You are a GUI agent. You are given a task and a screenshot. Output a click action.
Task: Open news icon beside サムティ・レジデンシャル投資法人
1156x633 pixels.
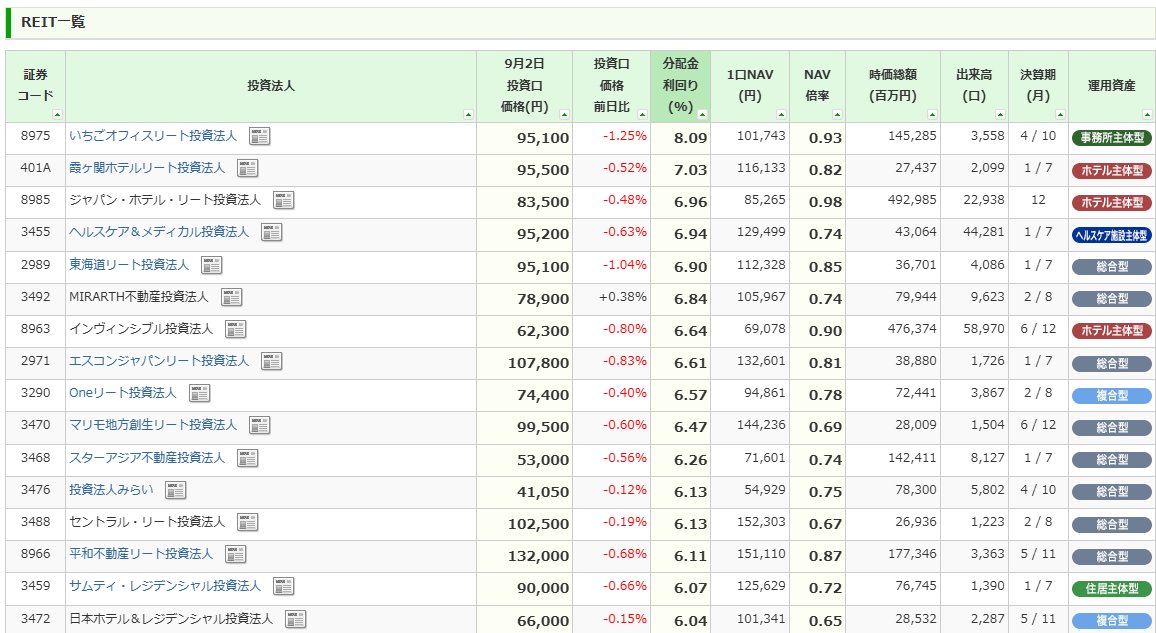point(284,587)
